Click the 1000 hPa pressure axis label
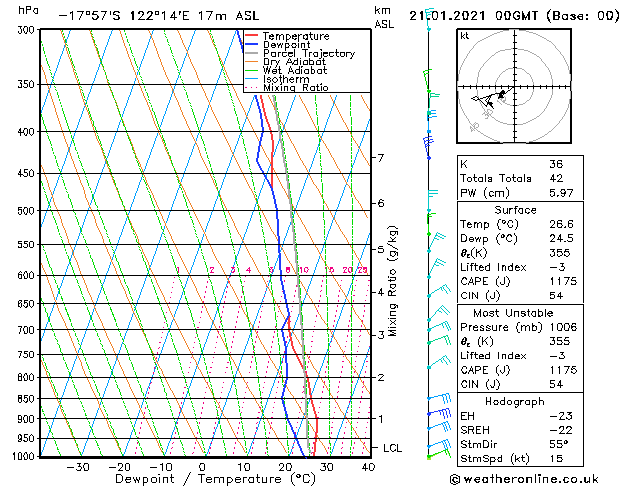The width and height of the screenshot is (629, 486). 24,457
